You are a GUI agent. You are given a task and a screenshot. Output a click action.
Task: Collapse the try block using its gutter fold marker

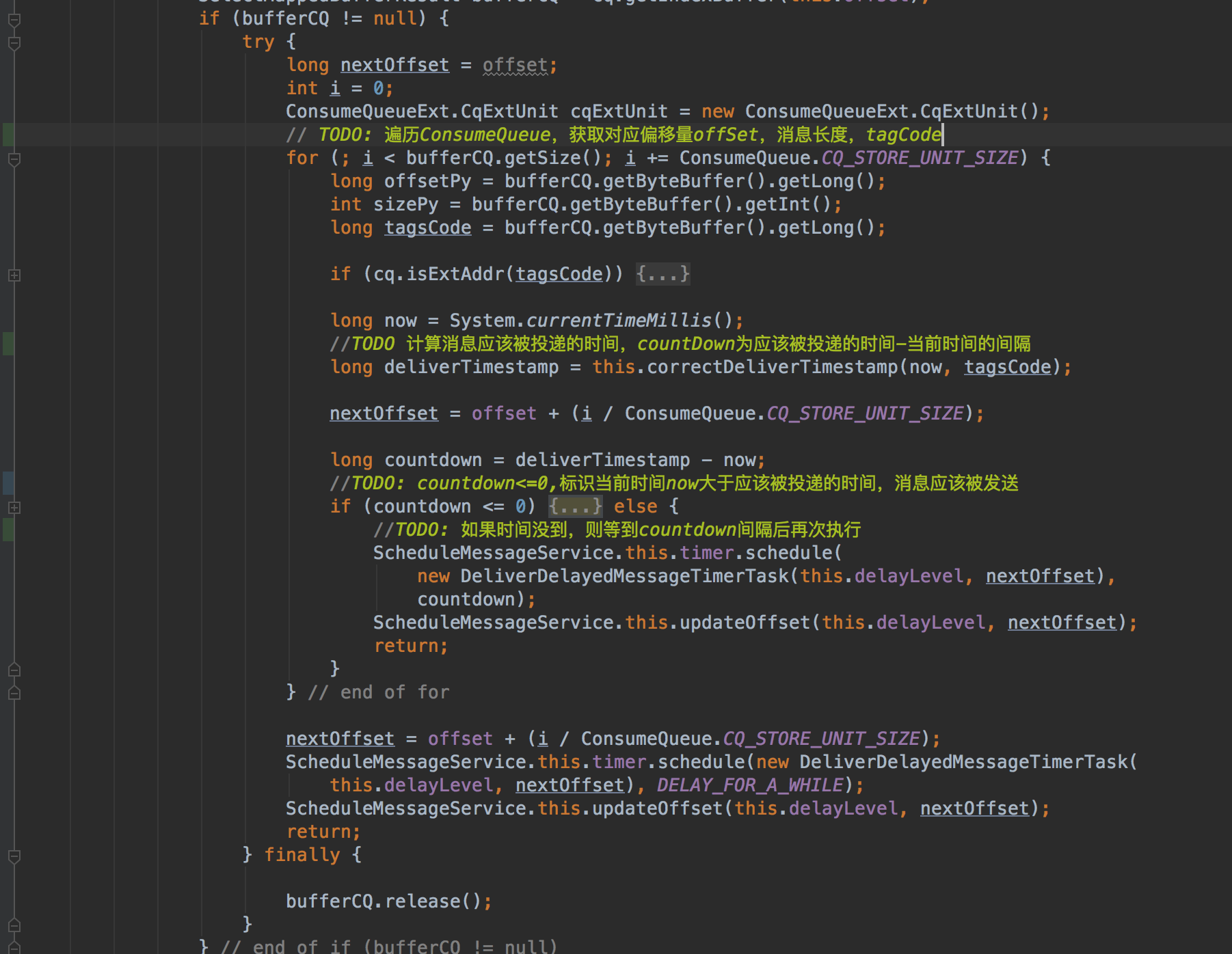[14, 43]
